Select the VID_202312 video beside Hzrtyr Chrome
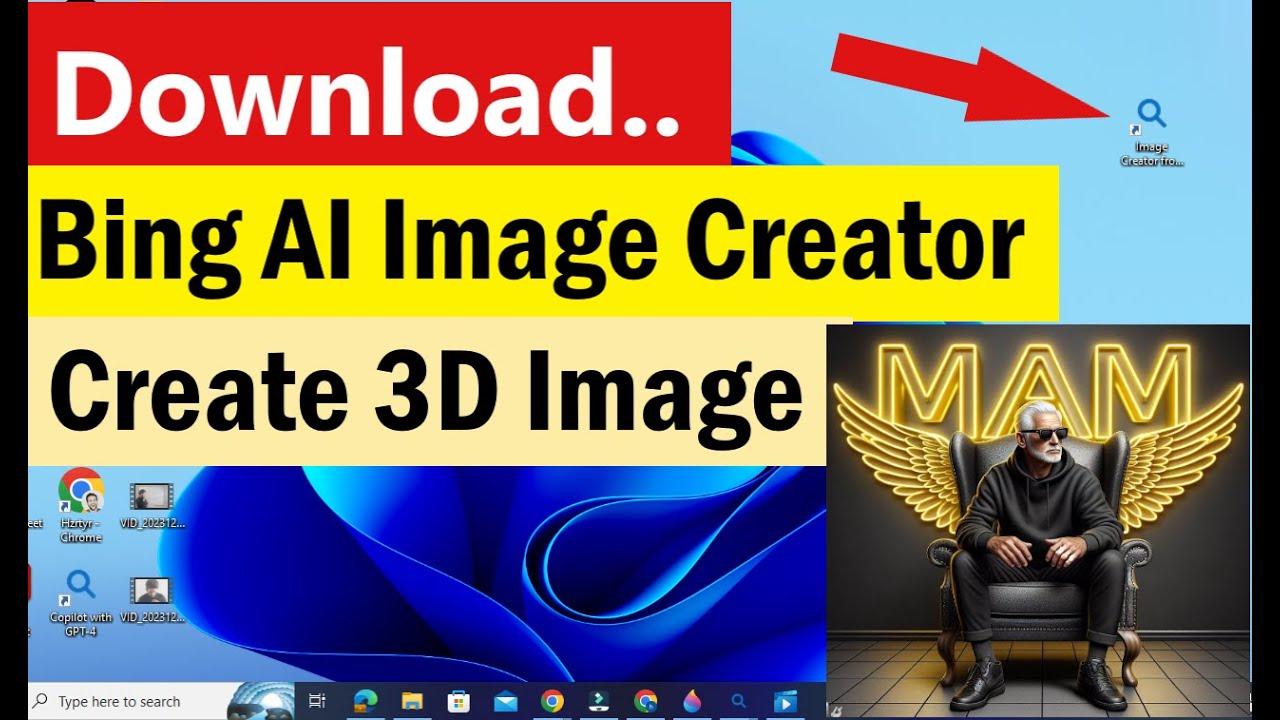The width and height of the screenshot is (1280, 720). [152, 505]
